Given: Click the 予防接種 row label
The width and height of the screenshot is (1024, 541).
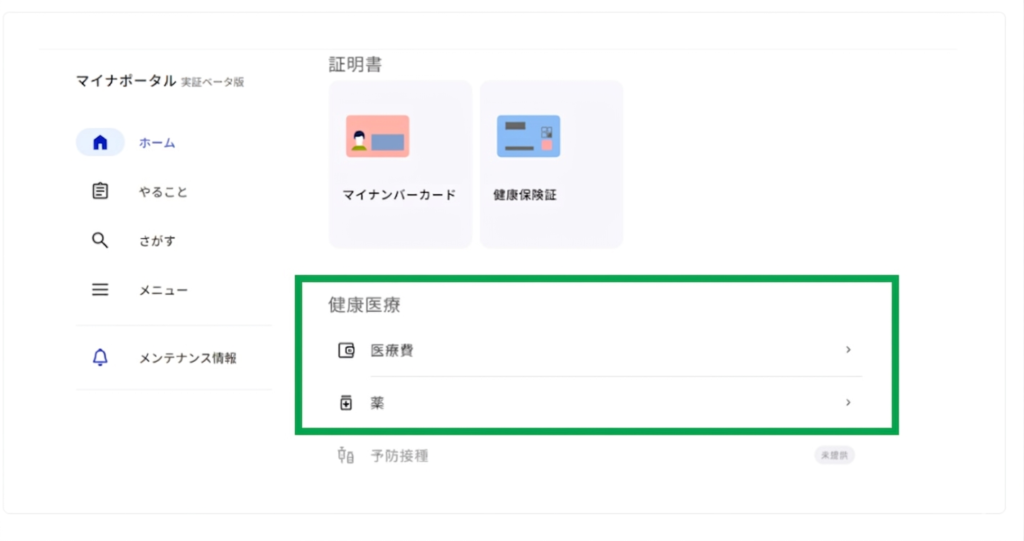Looking at the screenshot, I should (x=399, y=456).
